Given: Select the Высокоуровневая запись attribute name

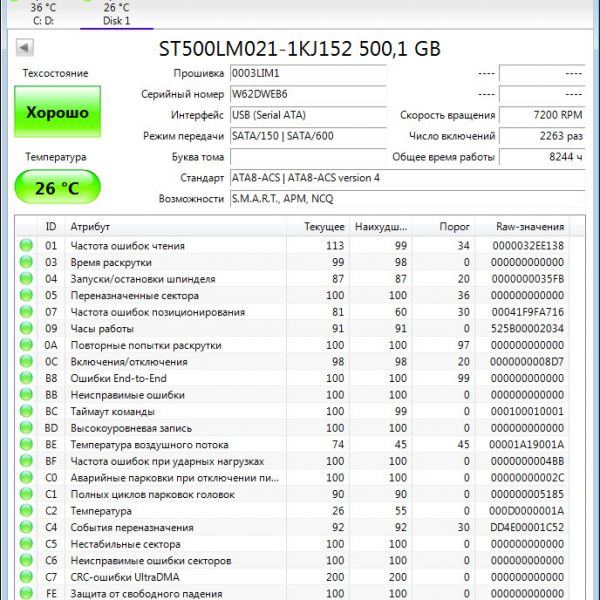Looking at the screenshot, I should [x=131, y=428].
